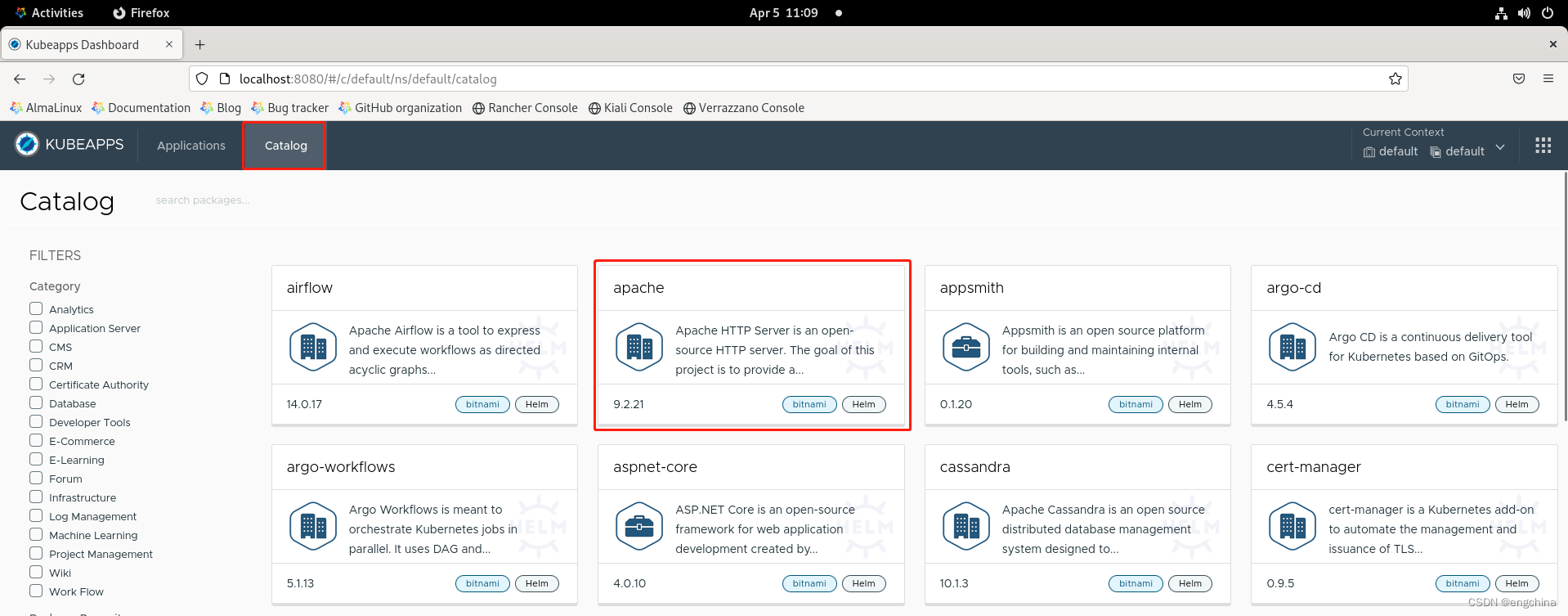Check the Database category filter
The image size is (1568, 616).
coord(36,402)
